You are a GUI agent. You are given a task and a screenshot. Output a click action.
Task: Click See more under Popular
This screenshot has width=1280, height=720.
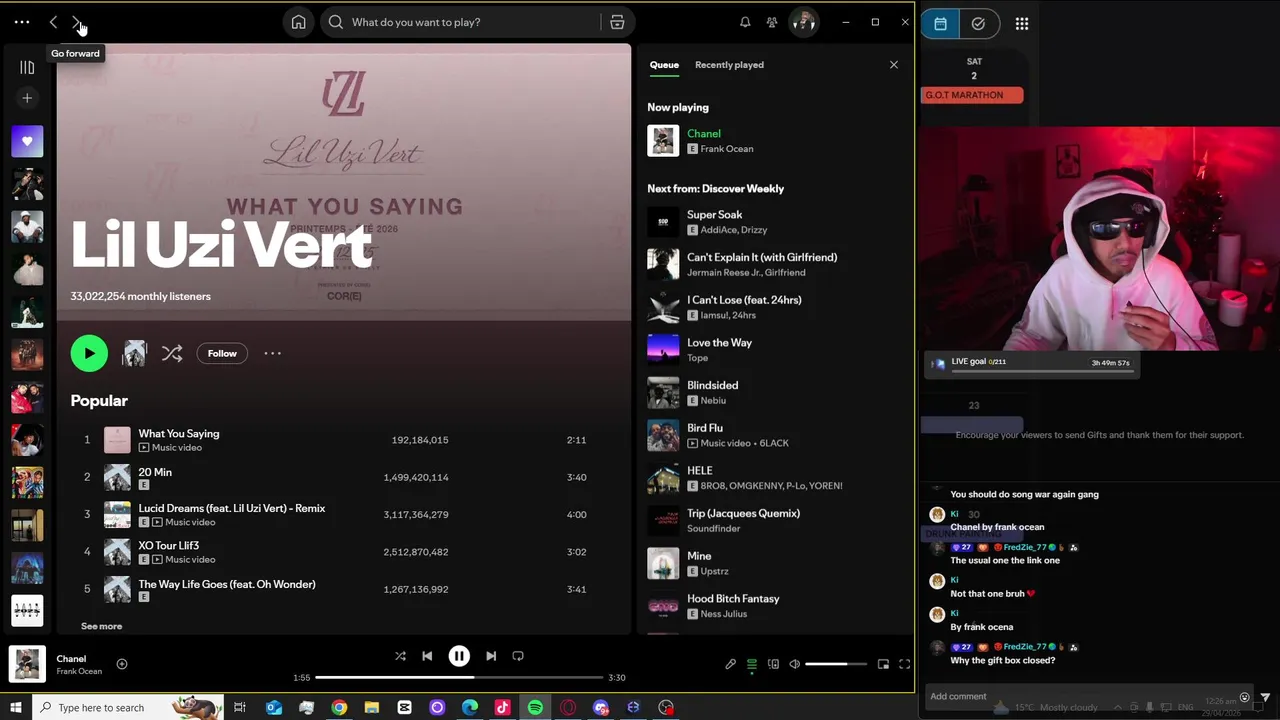101,626
